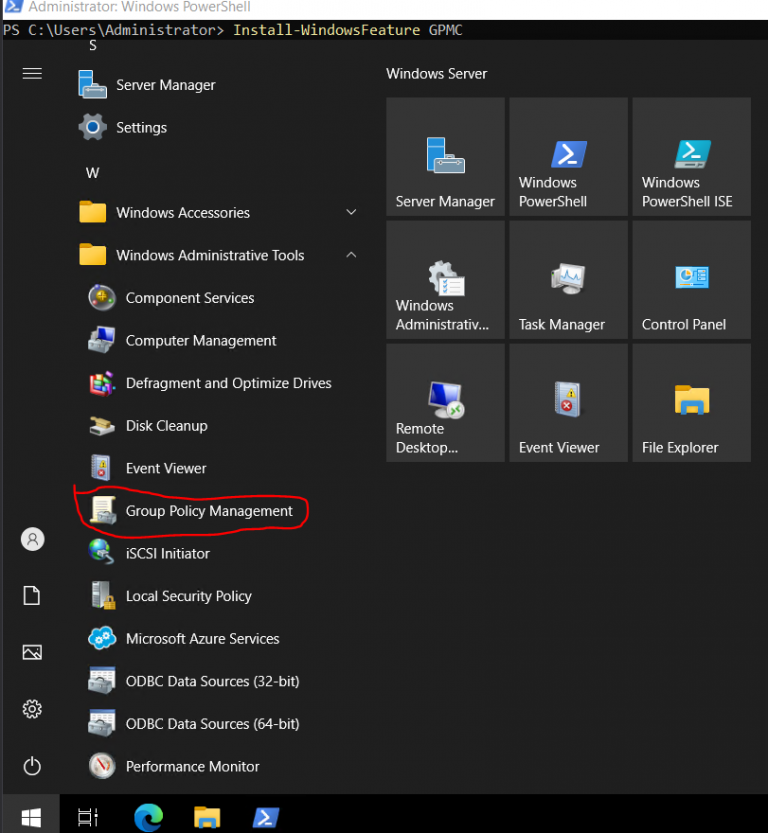
Task: Open Disk Cleanup
Action: [x=165, y=425]
